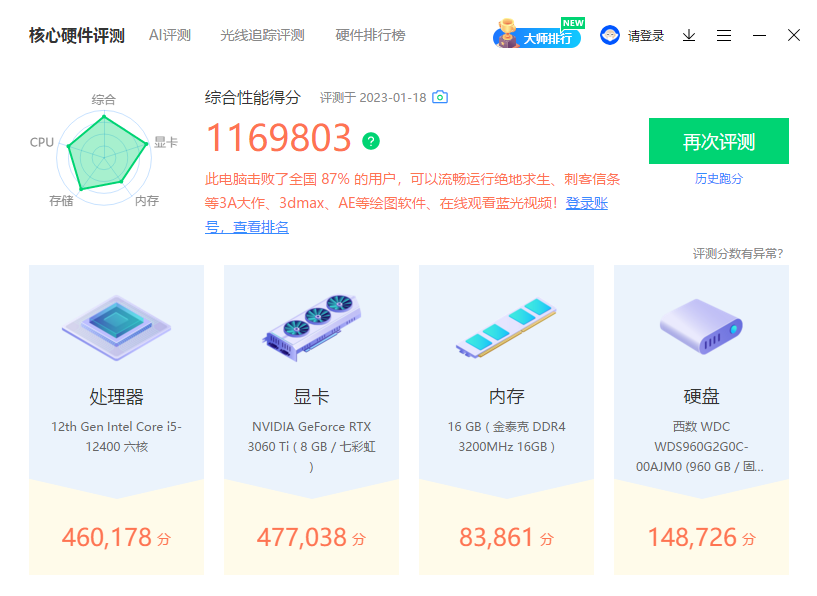The image size is (817, 596).
Task: Click the memory score 83,861
Action: pos(497,537)
